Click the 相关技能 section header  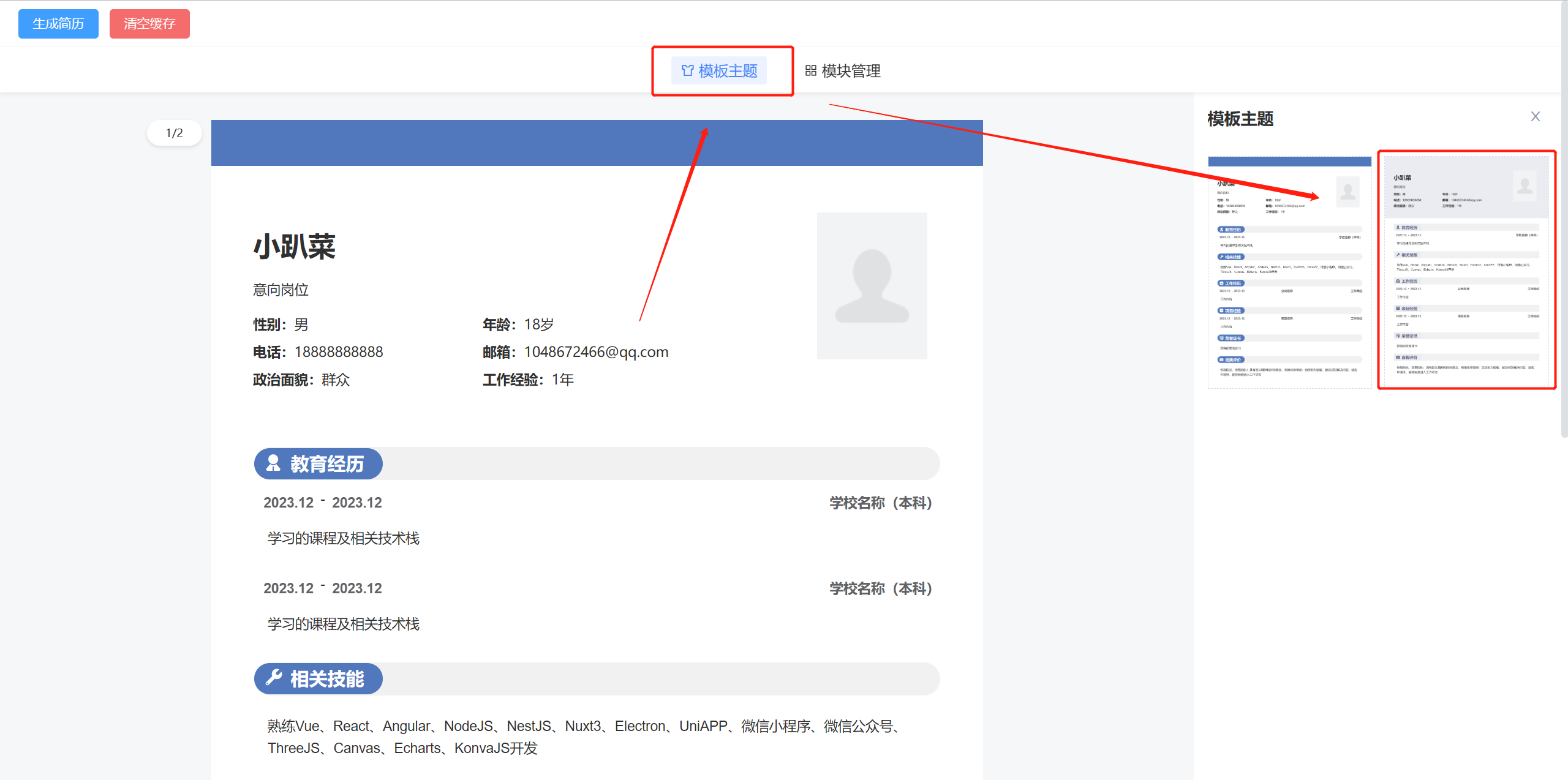[x=326, y=679]
